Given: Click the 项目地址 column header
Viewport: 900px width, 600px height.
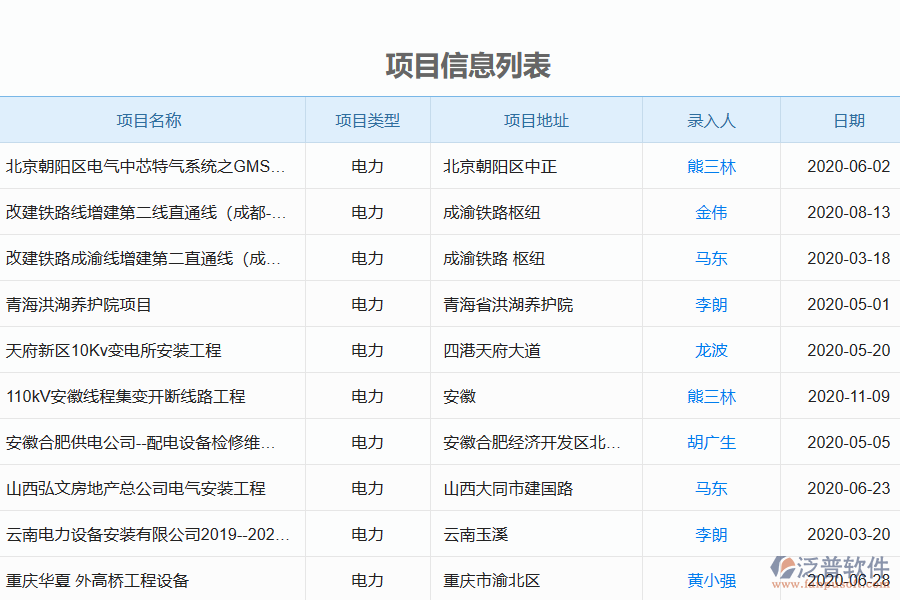Looking at the screenshot, I should click(536, 120).
